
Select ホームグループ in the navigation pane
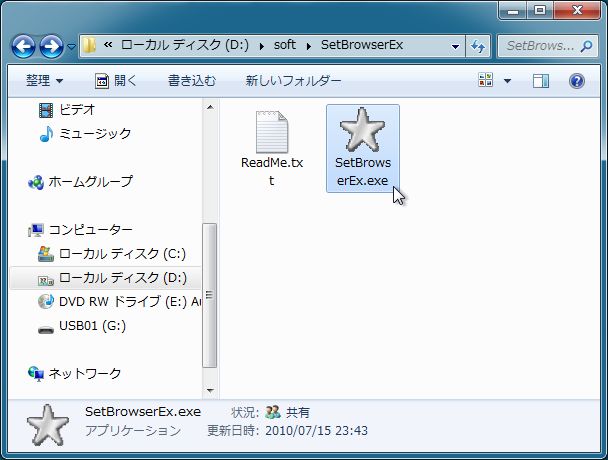[x=90, y=182]
